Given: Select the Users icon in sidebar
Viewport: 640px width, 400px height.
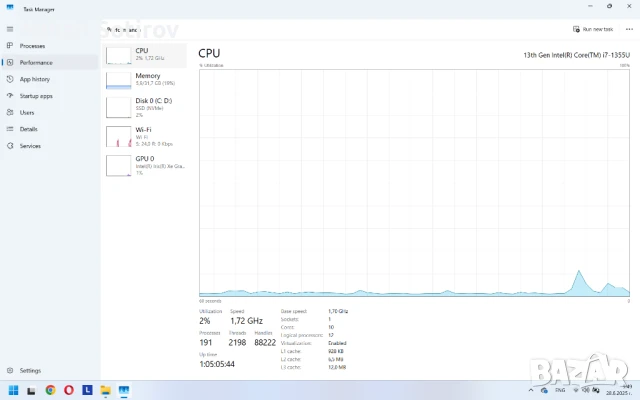Looking at the screenshot, I should (10, 112).
